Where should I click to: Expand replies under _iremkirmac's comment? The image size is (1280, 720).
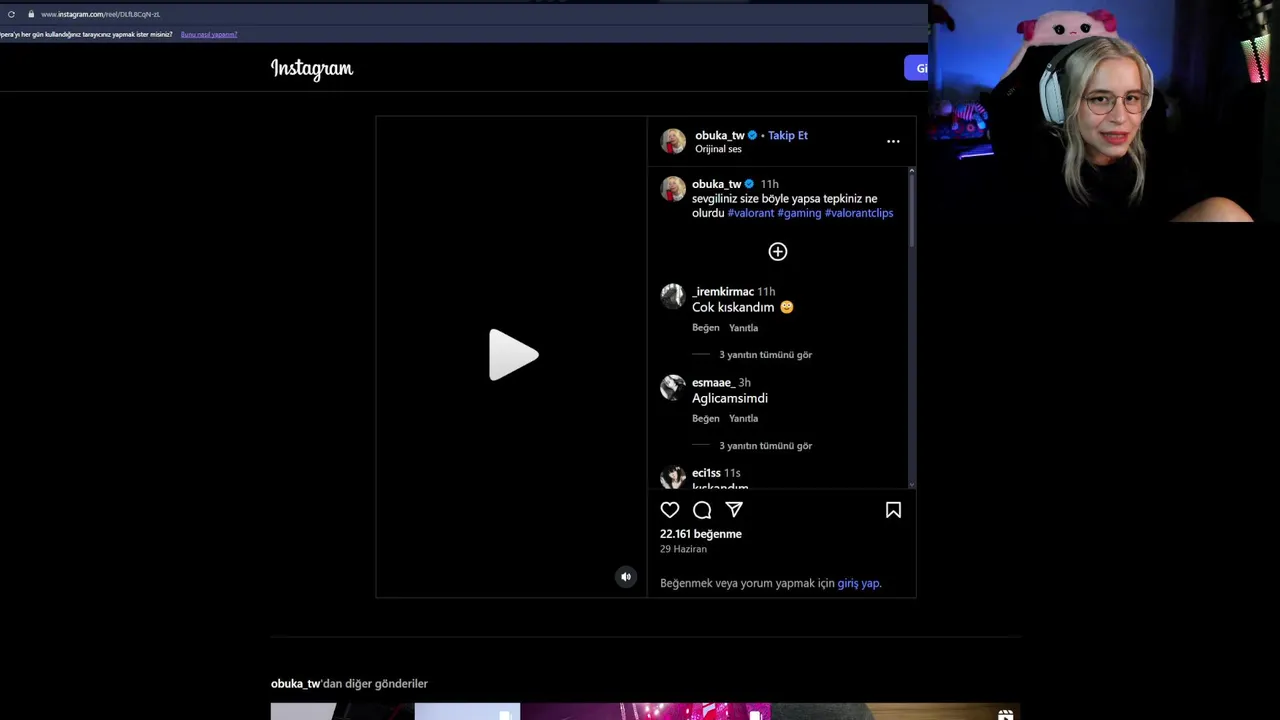pyautogui.click(x=765, y=355)
